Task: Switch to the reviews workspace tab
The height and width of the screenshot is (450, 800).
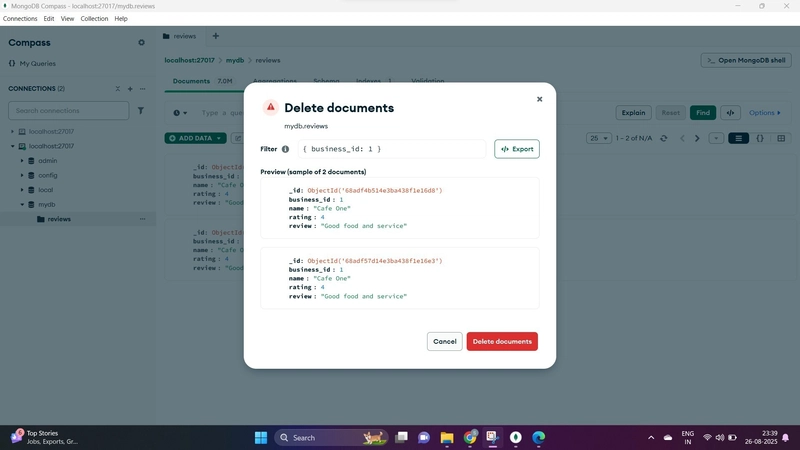Action: pos(180,36)
